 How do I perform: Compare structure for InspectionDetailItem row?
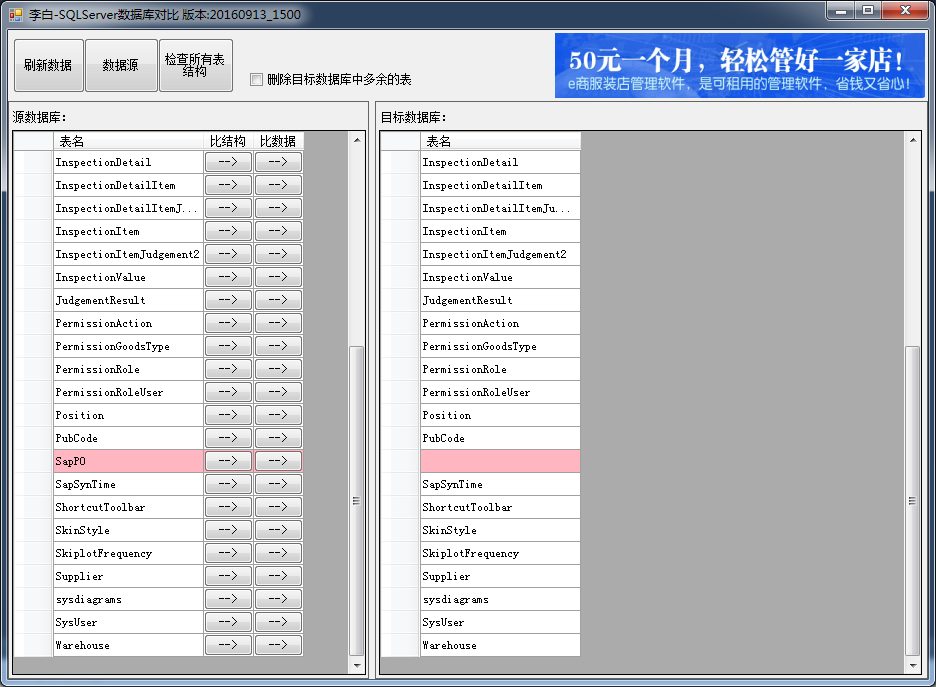click(x=228, y=185)
